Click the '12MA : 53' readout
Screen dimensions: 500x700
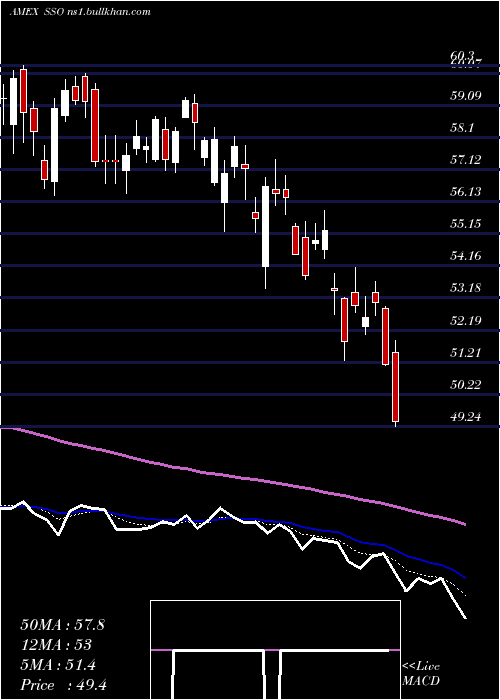click(x=56, y=645)
